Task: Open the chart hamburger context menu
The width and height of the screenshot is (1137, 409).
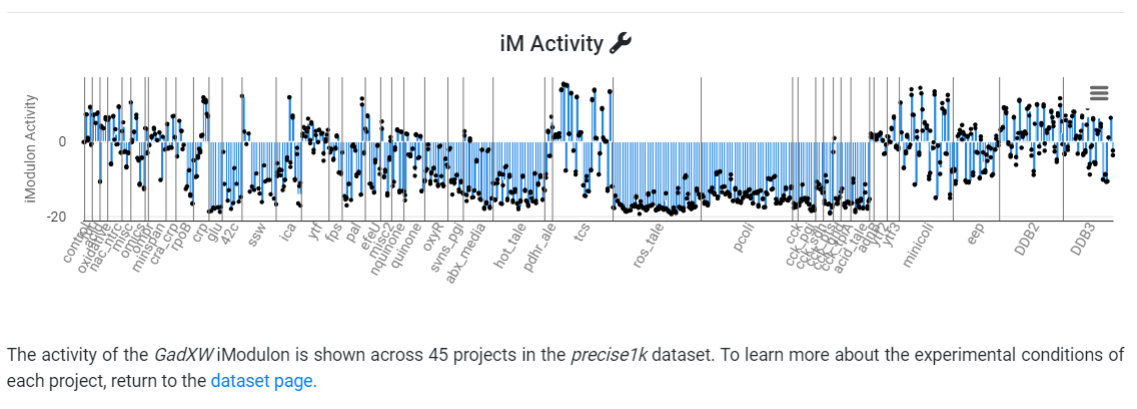Action: pos(1099,93)
